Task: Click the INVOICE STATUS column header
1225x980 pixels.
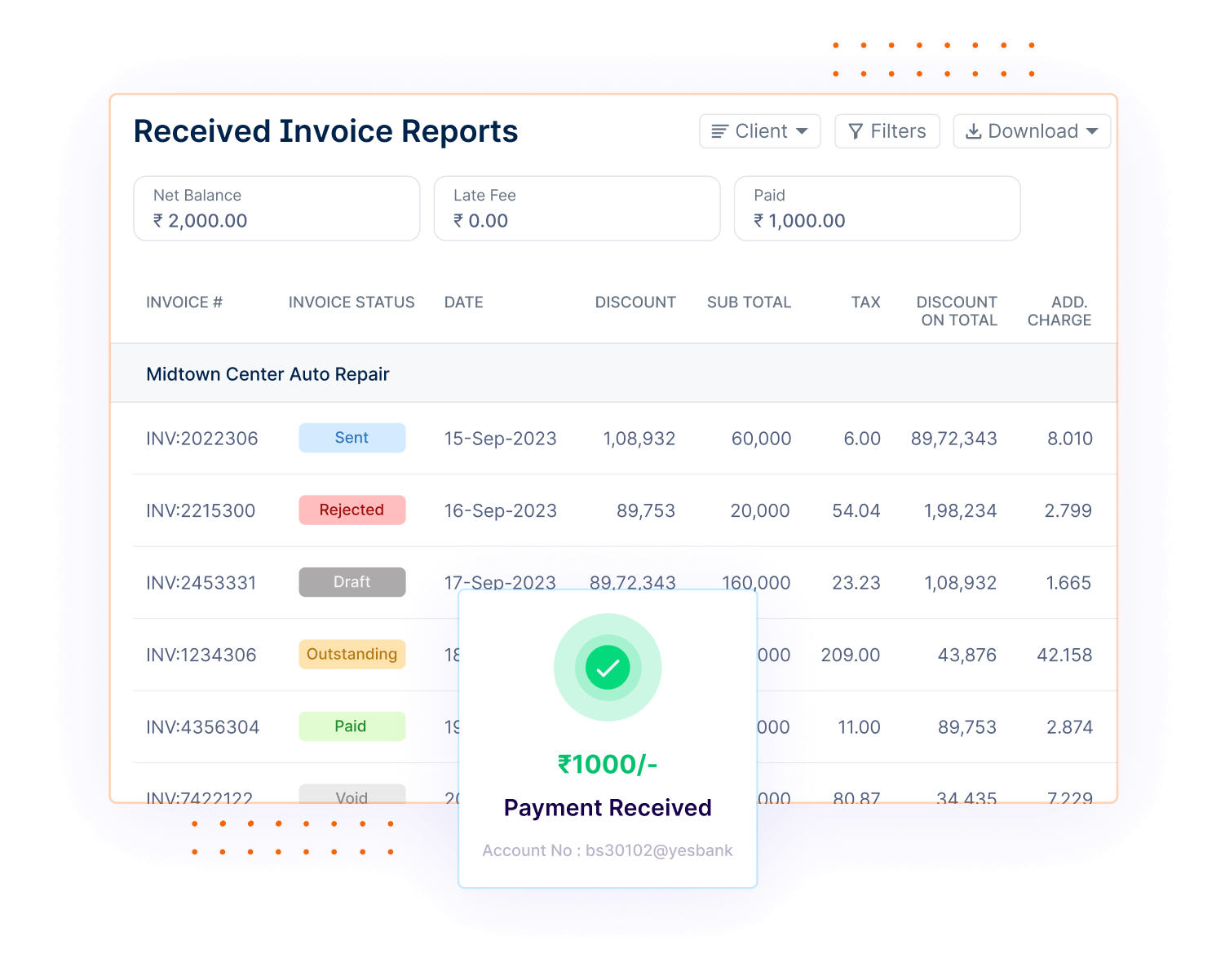Action: pos(352,302)
